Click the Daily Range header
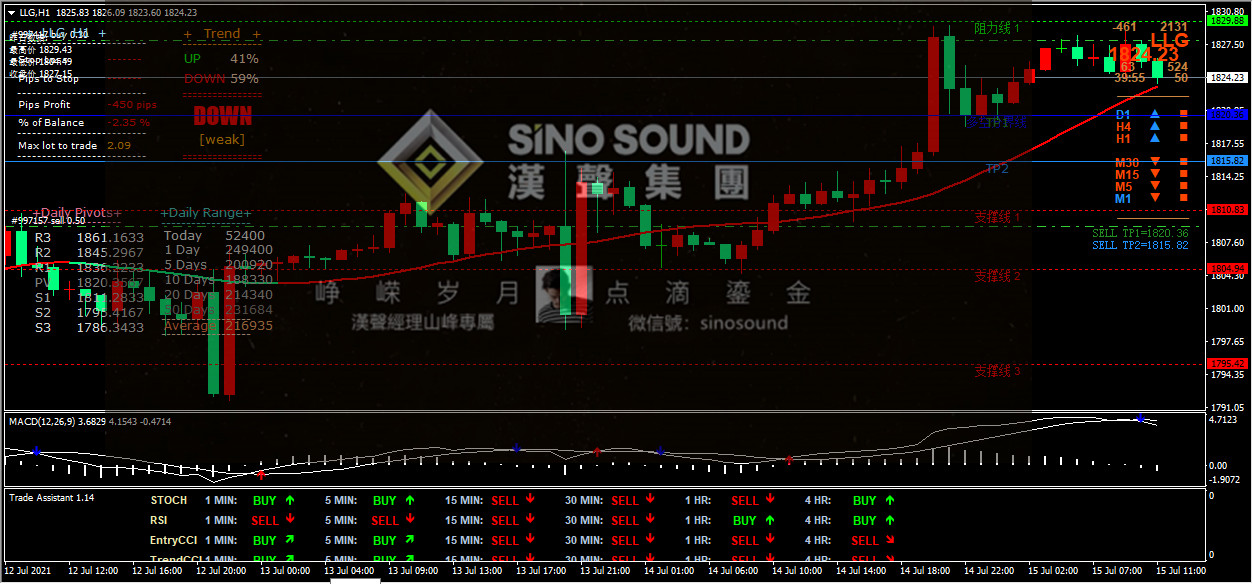This screenshot has width=1253, height=584. [x=206, y=212]
